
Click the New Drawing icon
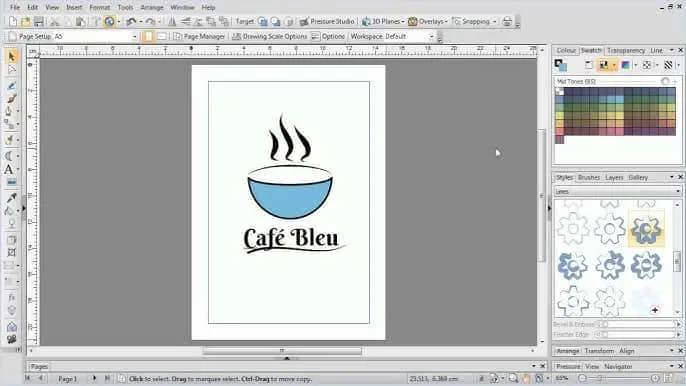point(13,21)
